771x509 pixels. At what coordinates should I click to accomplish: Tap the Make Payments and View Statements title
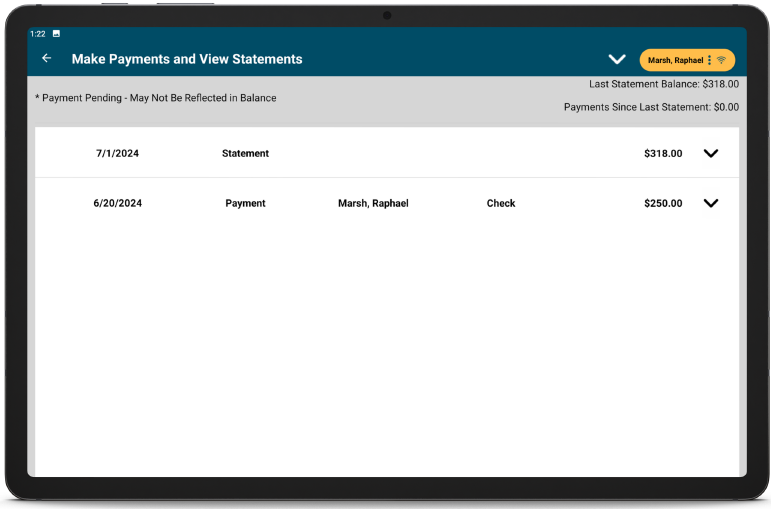click(x=187, y=59)
